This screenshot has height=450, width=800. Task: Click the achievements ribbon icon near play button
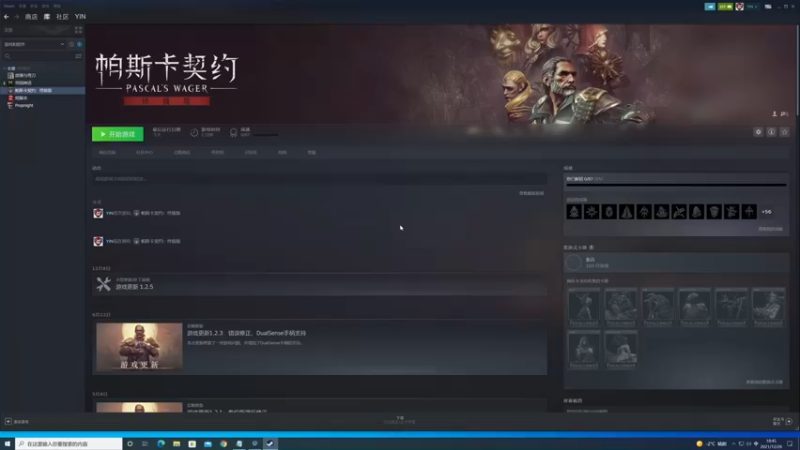tap(234, 133)
